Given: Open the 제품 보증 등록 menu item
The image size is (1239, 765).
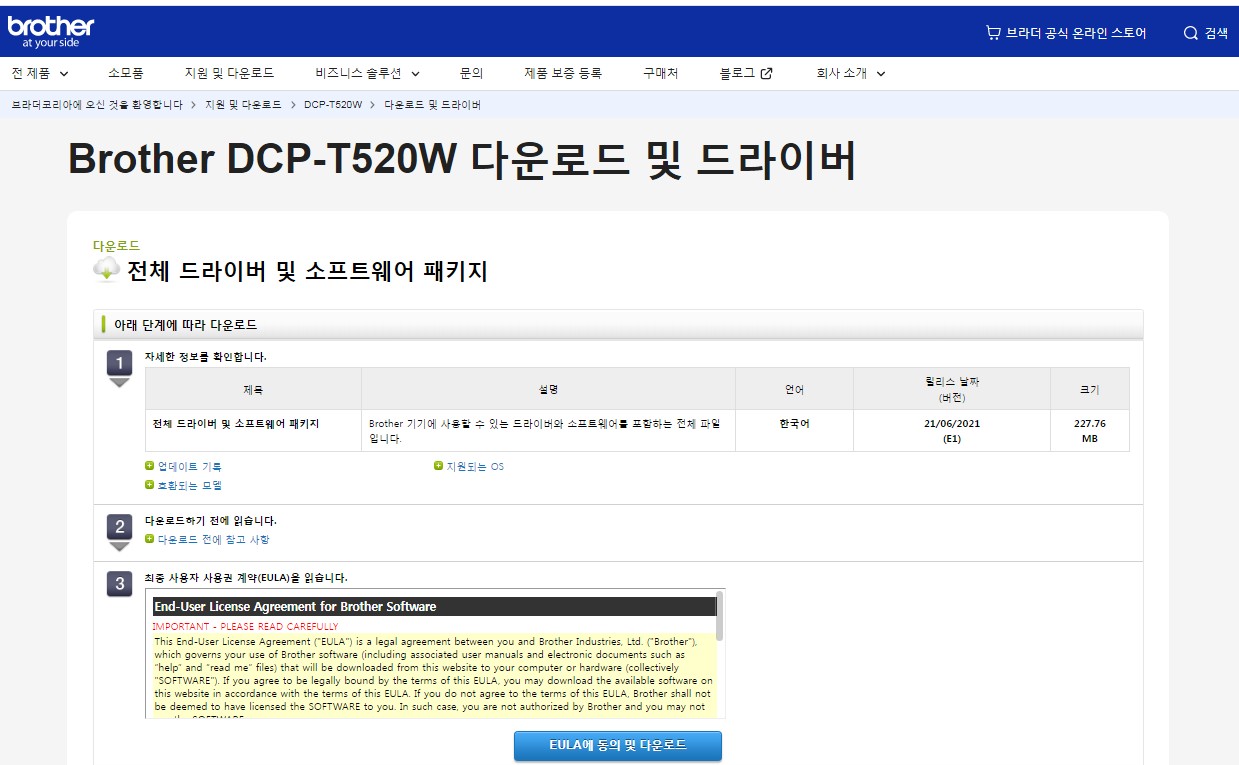Looking at the screenshot, I should pyautogui.click(x=563, y=73).
